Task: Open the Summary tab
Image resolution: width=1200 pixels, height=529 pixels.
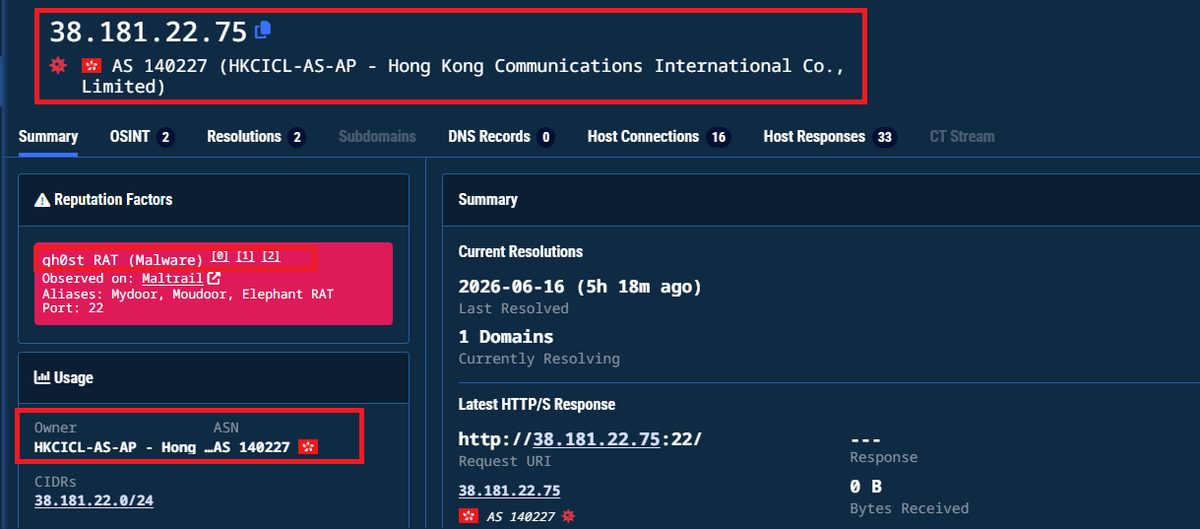Action: point(48,136)
